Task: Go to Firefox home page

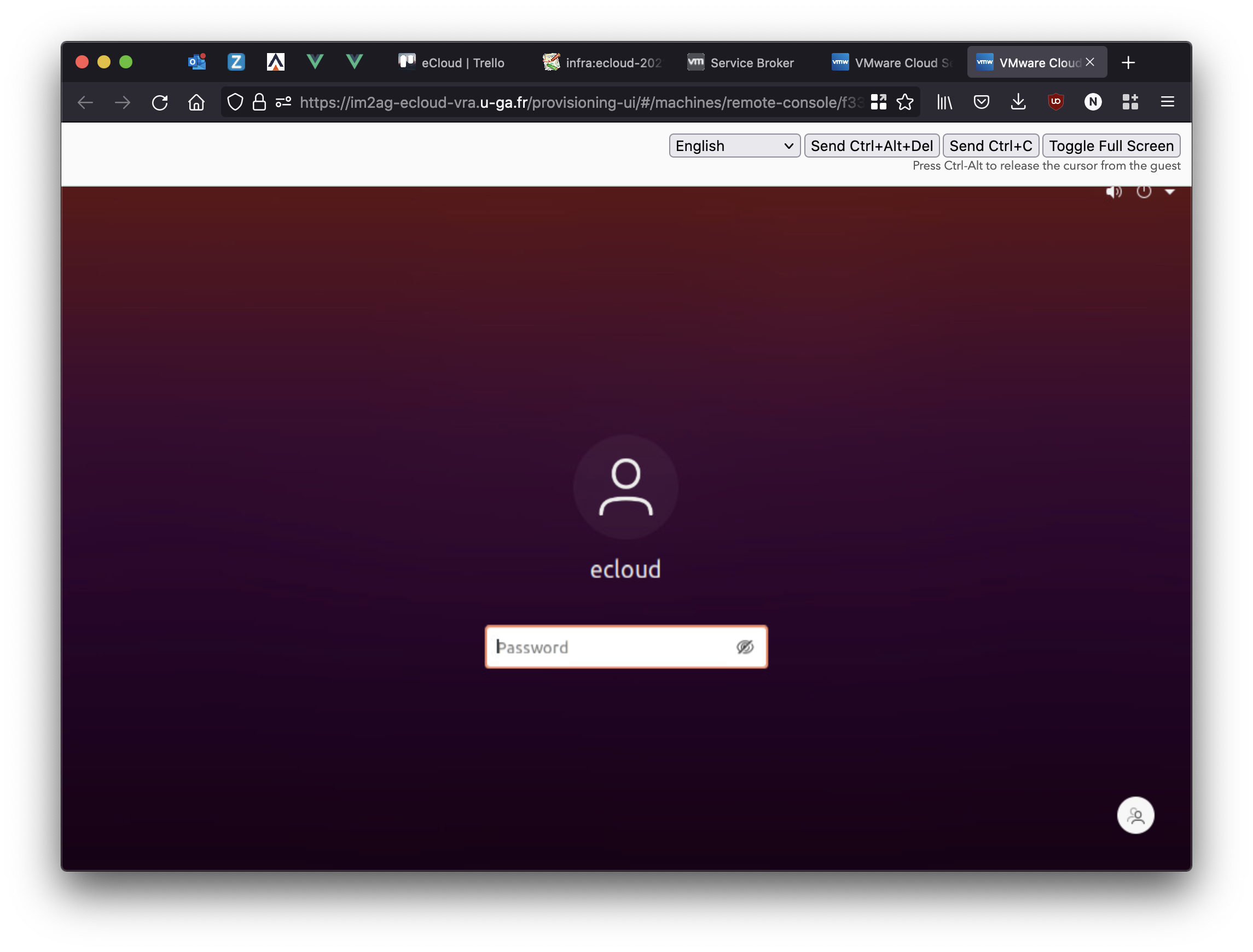Action: (x=196, y=102)
